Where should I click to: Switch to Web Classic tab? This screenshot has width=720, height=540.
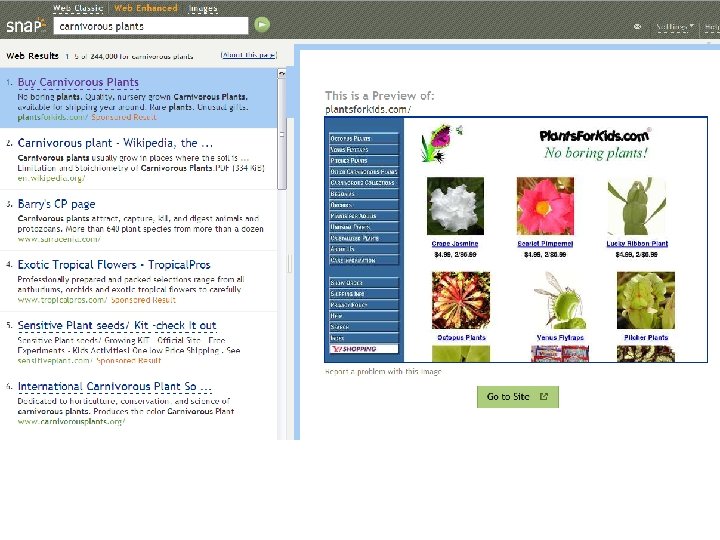(78, 8)
